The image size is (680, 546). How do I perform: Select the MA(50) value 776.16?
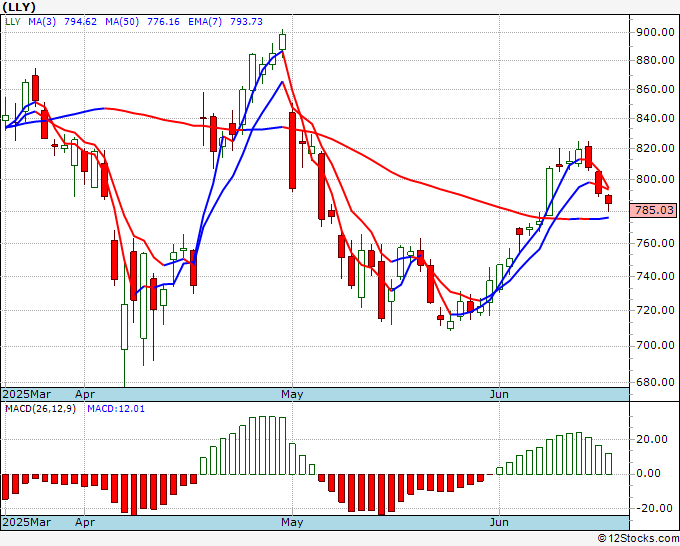pyautogui.click(x=163, y=22)
